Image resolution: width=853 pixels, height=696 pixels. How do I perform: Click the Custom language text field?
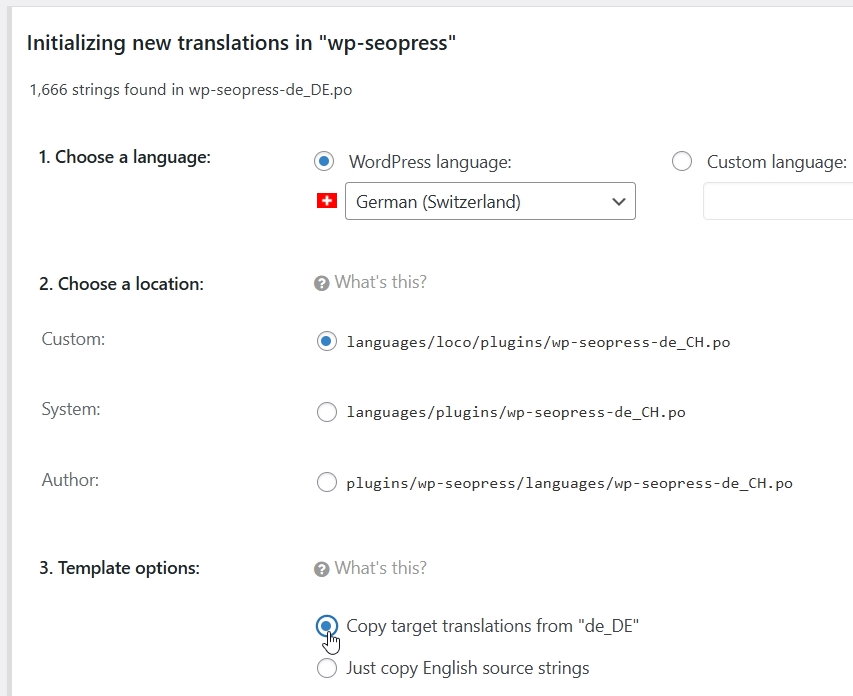coord(778,201)
